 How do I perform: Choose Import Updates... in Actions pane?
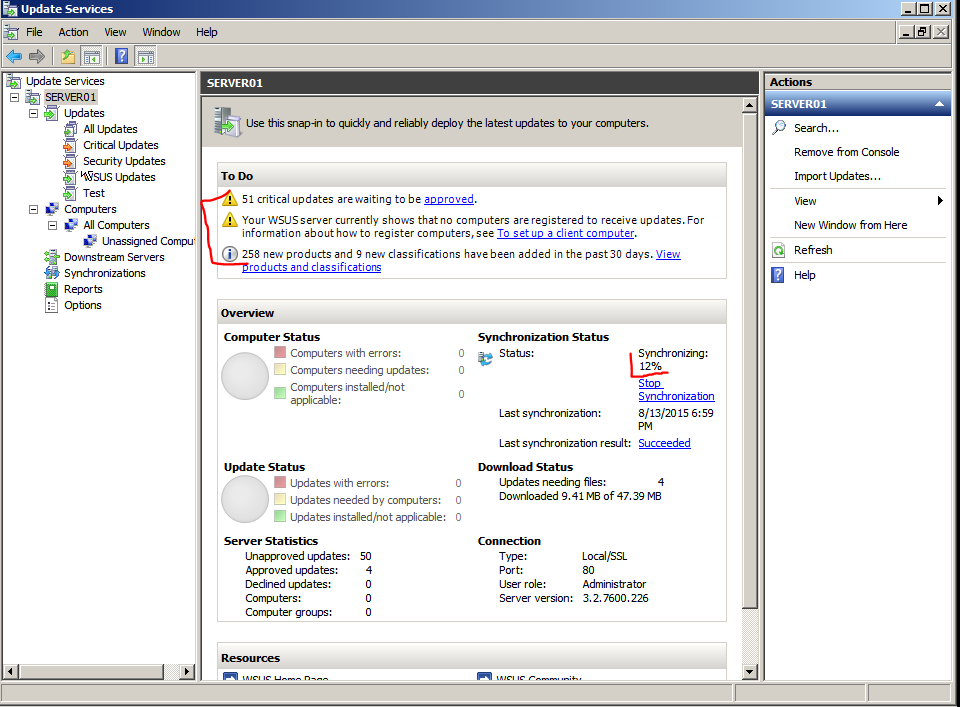838,176
